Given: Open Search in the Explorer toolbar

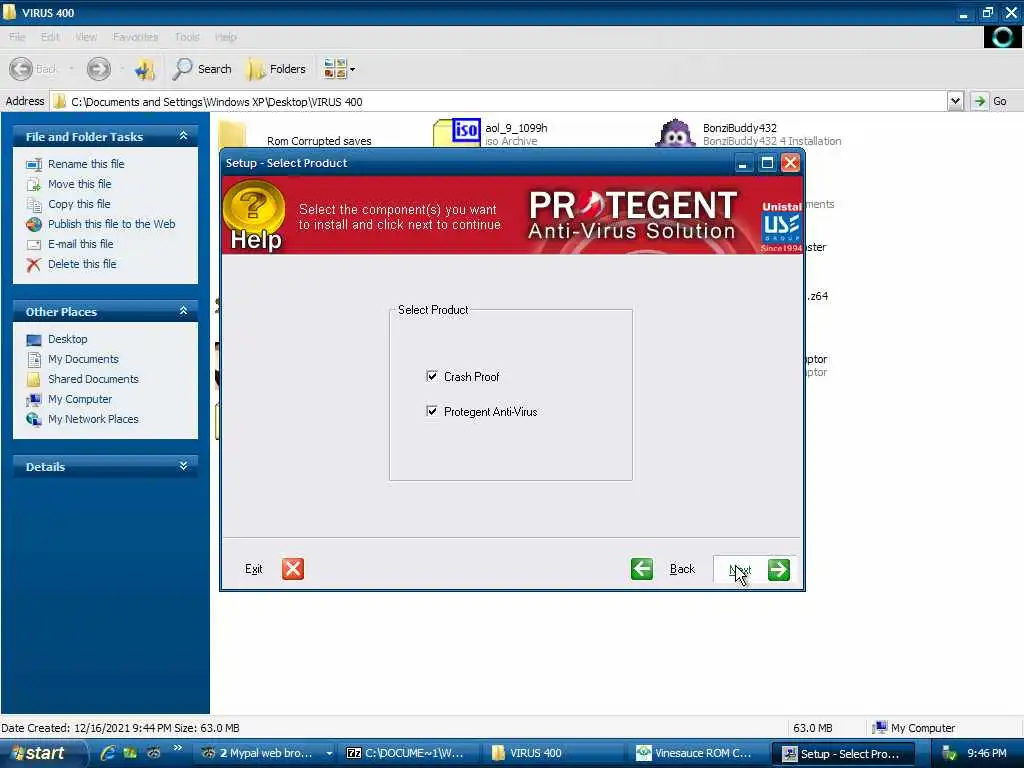Looking at the screenshot, I should point(202,69).
